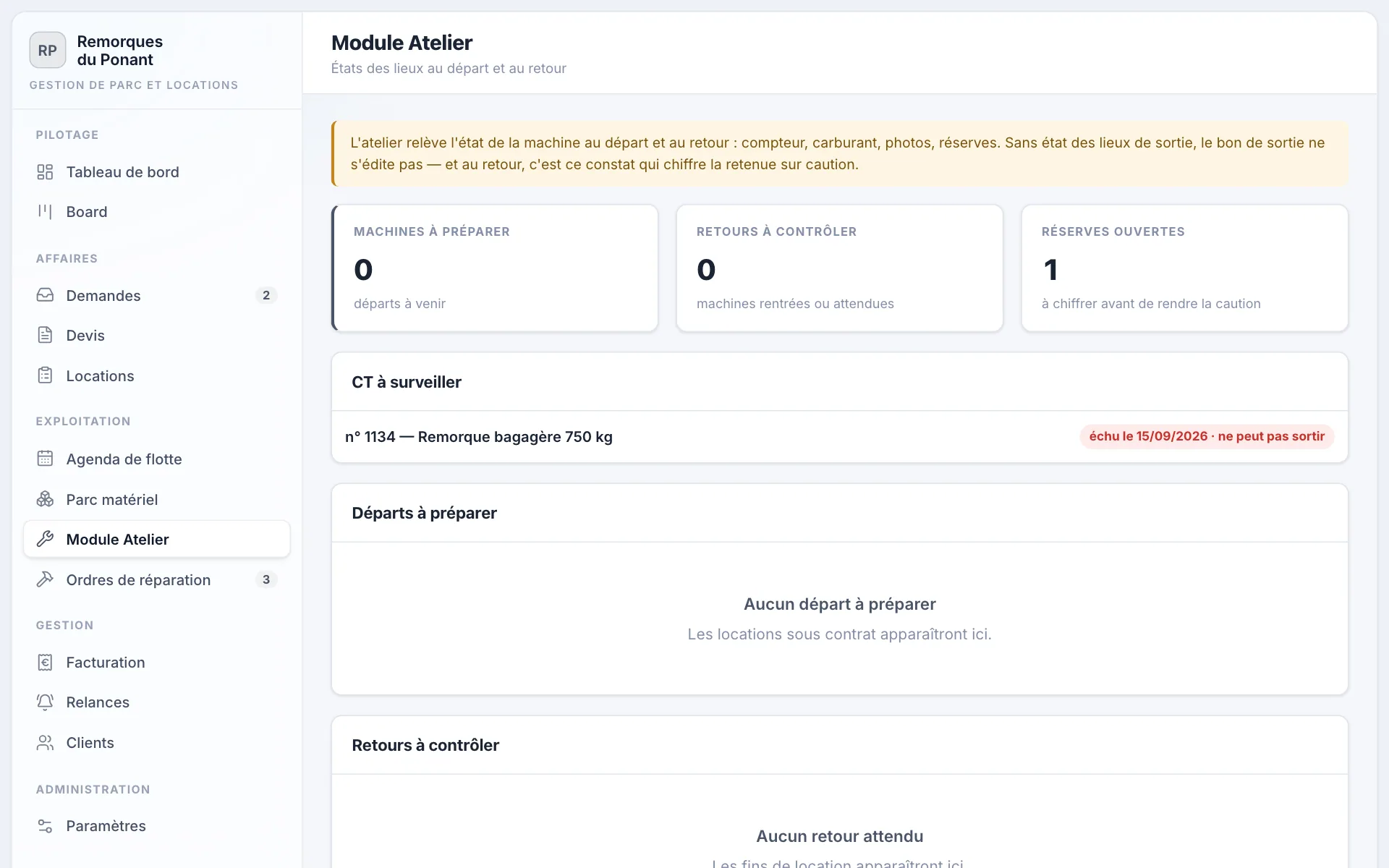Viewport: 1389px width, 868px height.
Task: Click the Parc matériel boxes icon
Action: pyautogui.click(x=45, y=499)
